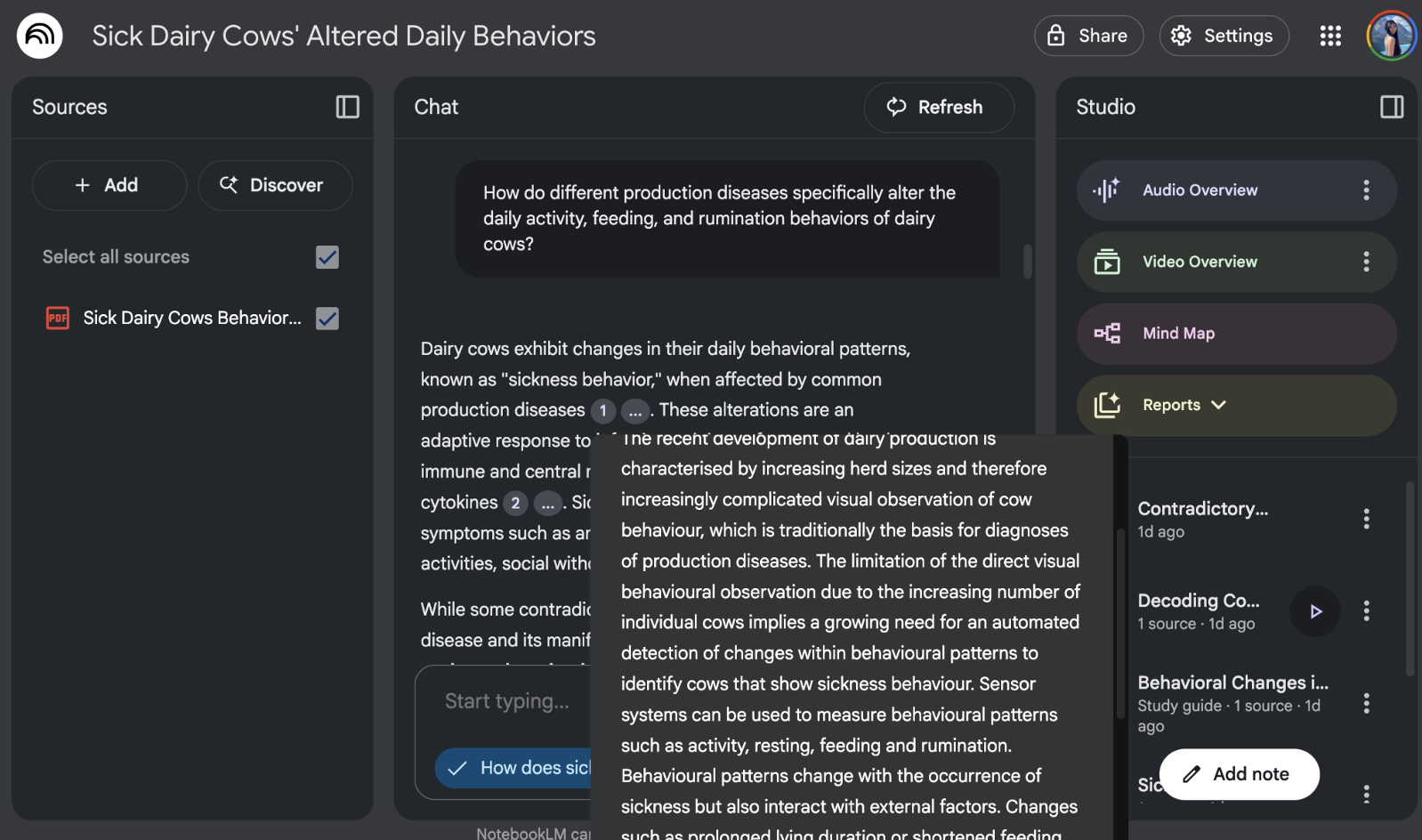The width and height of the screenshot is (1422, 840).
Task: Click Add note button
Action: [x=1238, y=774]
